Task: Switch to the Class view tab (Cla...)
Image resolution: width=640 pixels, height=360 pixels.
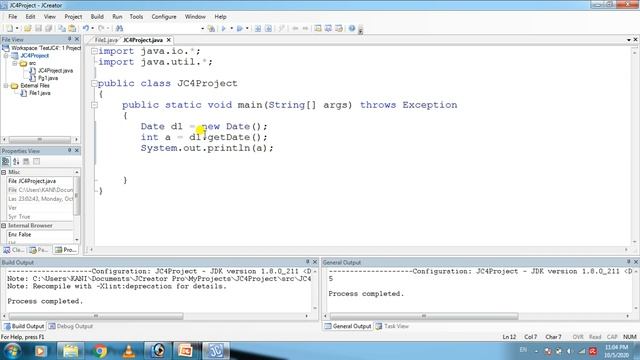Action: [x=14, y=250]
